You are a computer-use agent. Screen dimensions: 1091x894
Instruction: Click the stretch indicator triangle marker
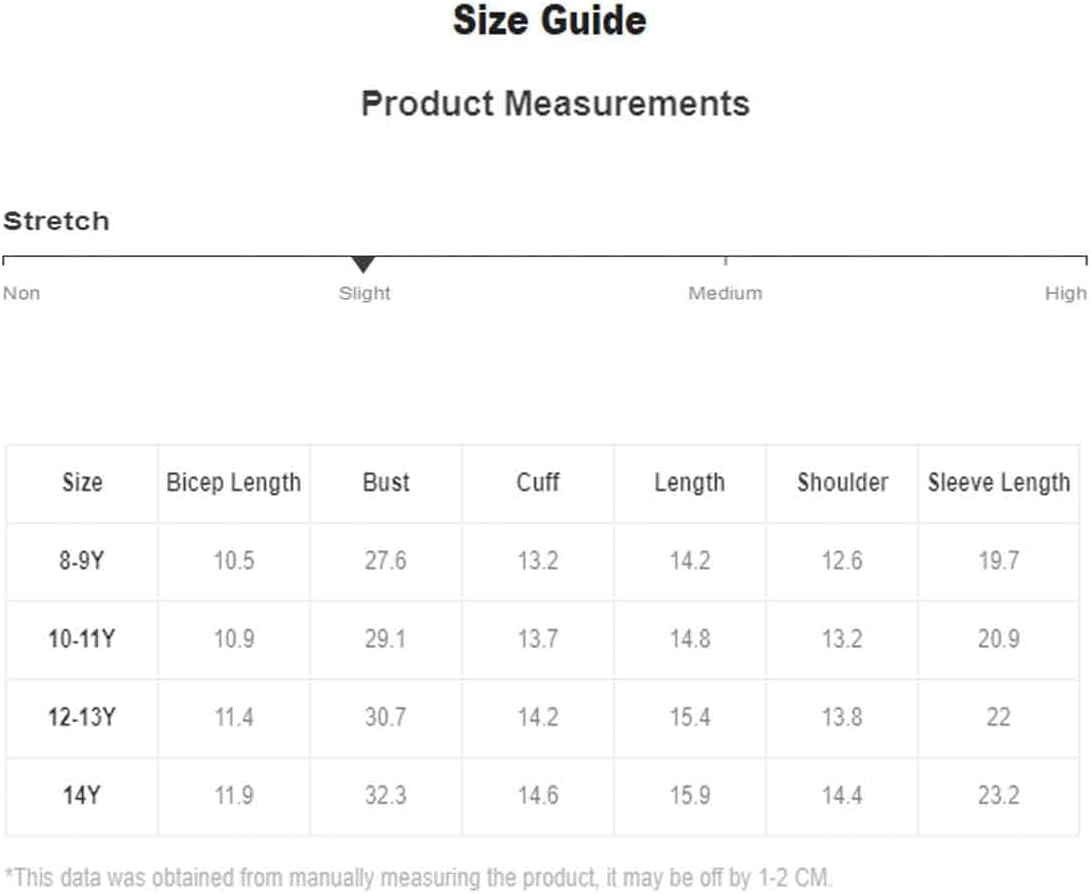363,264
